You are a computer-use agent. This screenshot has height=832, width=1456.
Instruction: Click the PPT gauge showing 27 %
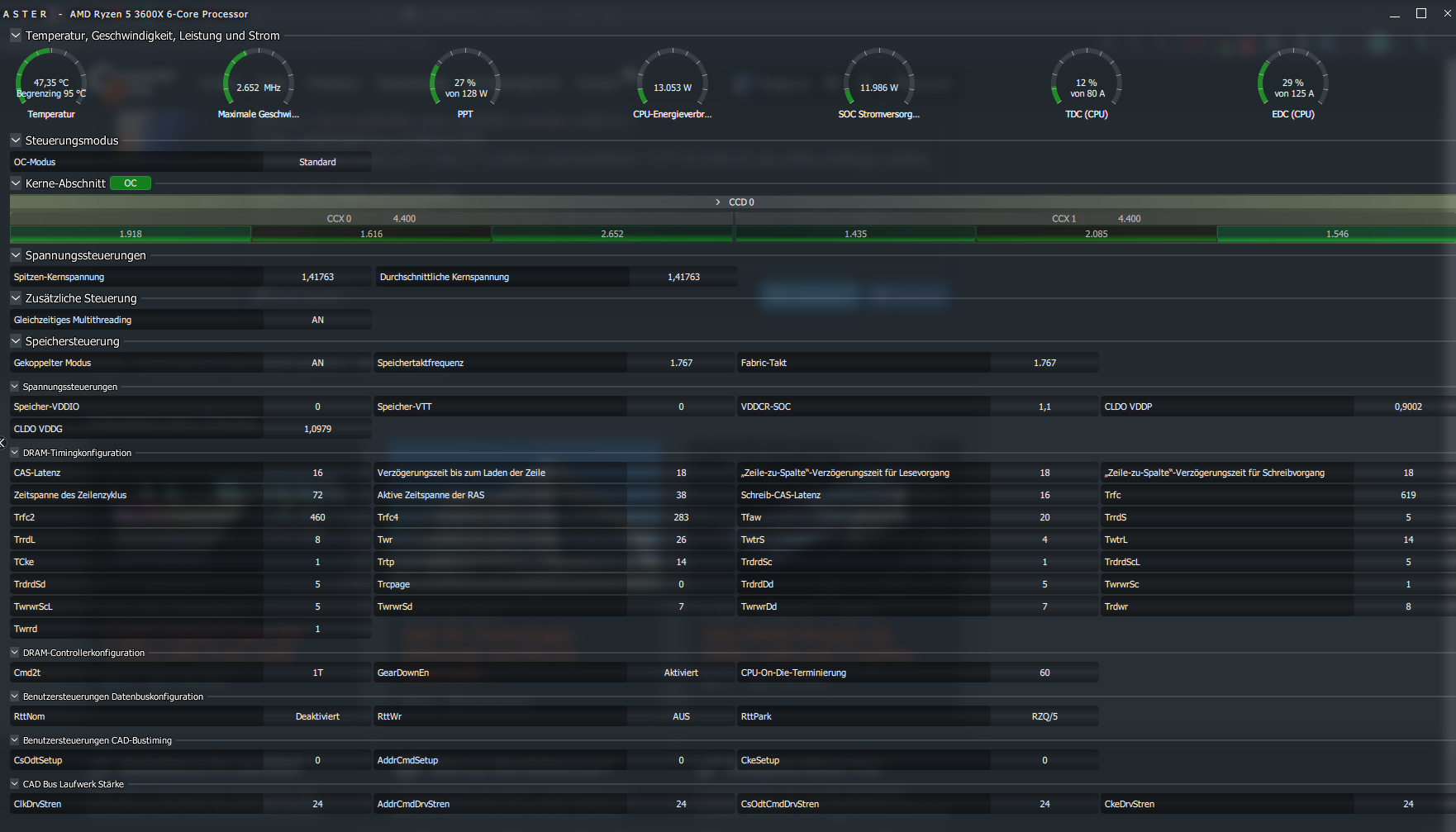pos(465,83)
